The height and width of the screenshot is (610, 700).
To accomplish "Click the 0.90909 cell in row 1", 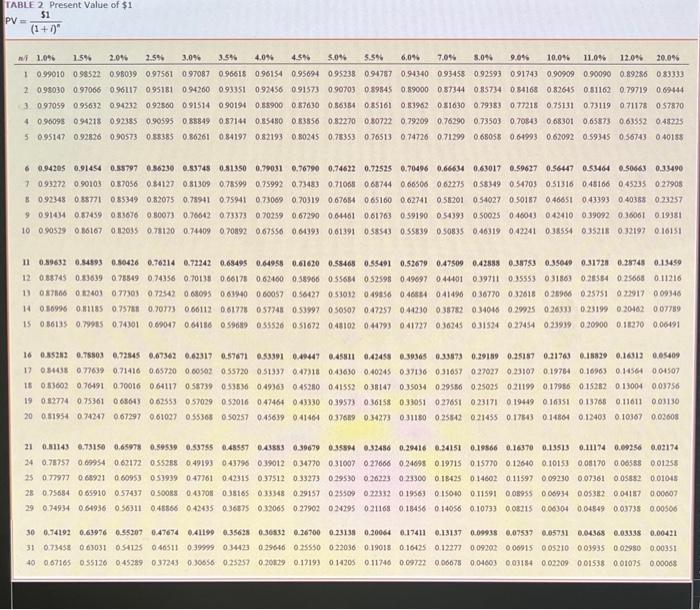I will coord(561,74).
